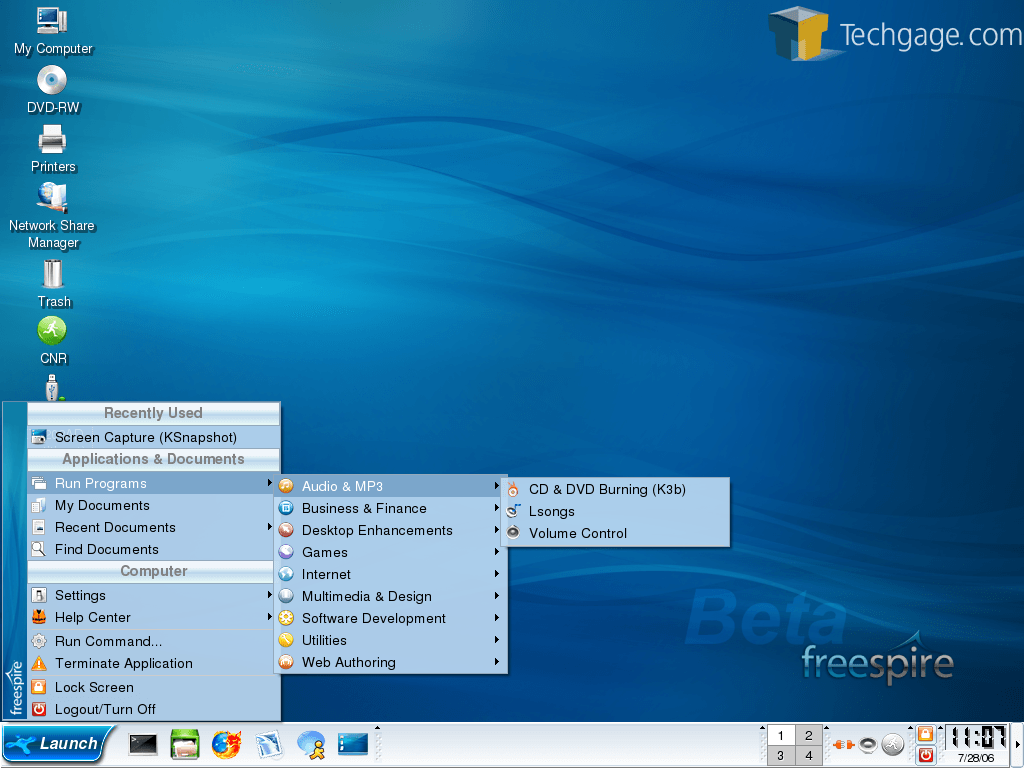The height and width of the screenshot is (768, 1024).
Task: Click the orange lock icon in the panel
Action: tap(925, 734)
